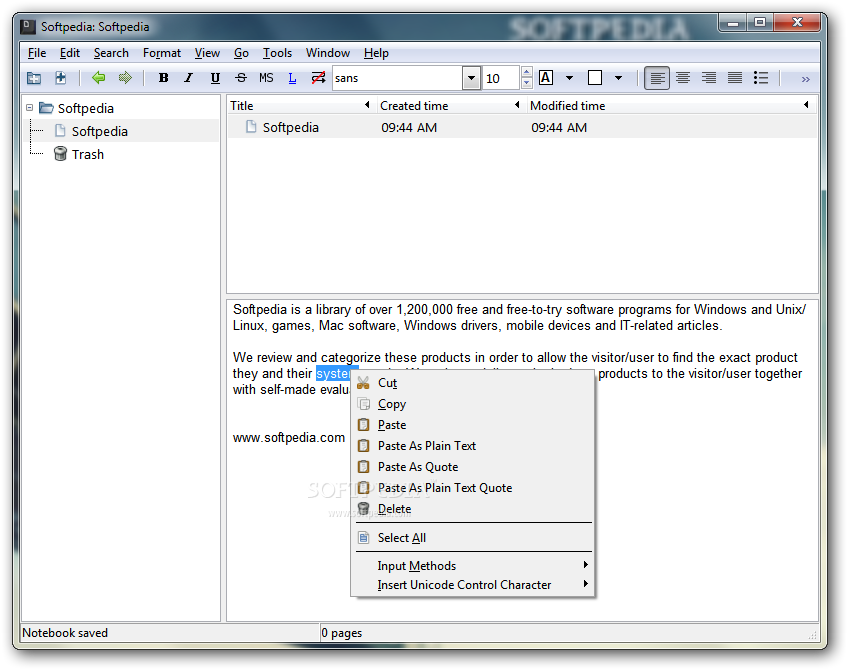The width and height of the screenshot is (848, 670).
Task: Choose Paste As Plain Text Quote
Action: pyautogui.click(x=473, y=488)
